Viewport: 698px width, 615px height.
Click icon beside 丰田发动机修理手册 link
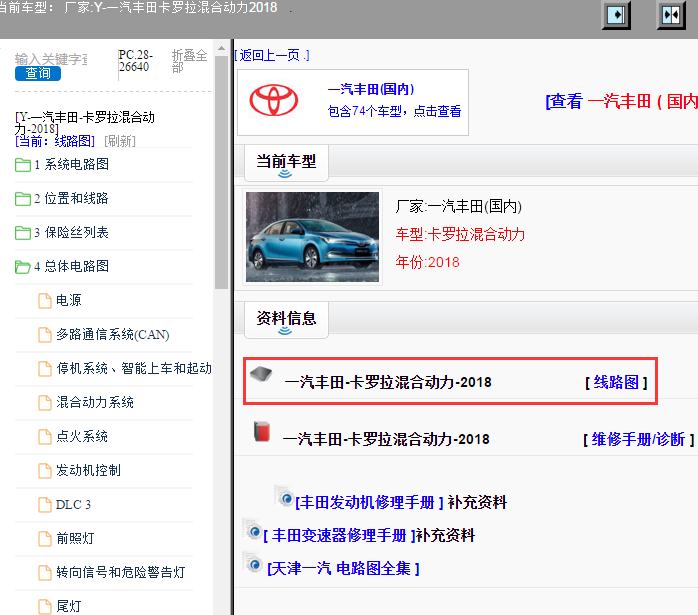coord(284,497)
